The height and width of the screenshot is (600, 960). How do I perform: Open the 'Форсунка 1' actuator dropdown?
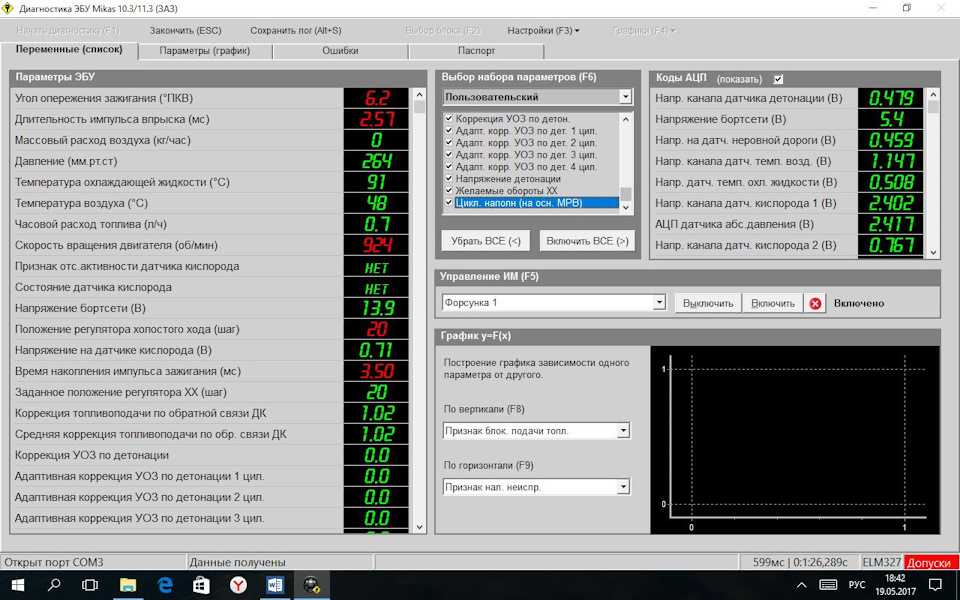(659, 302)
